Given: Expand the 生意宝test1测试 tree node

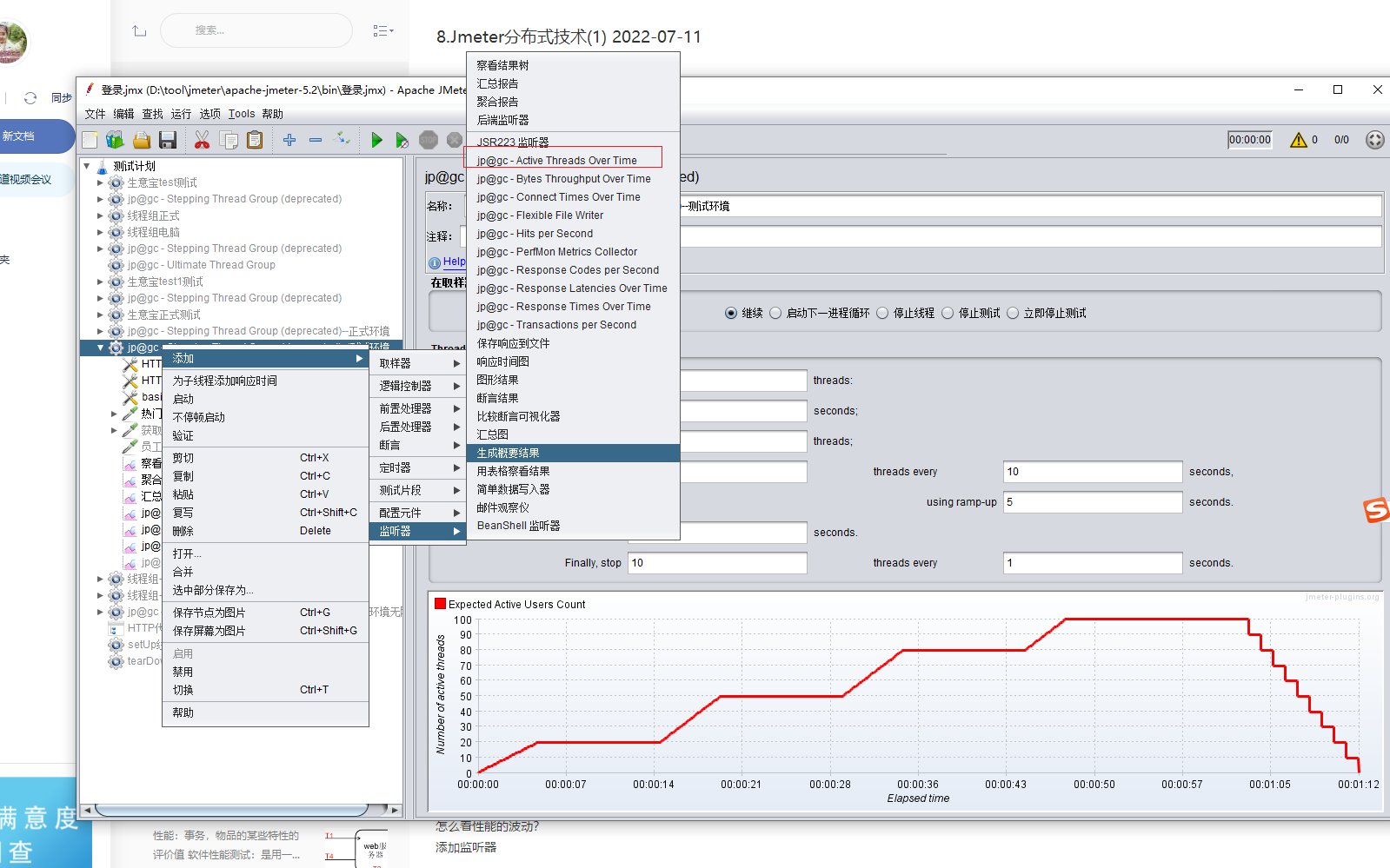Looking at the screenshot, I should [x=100, y=282].
